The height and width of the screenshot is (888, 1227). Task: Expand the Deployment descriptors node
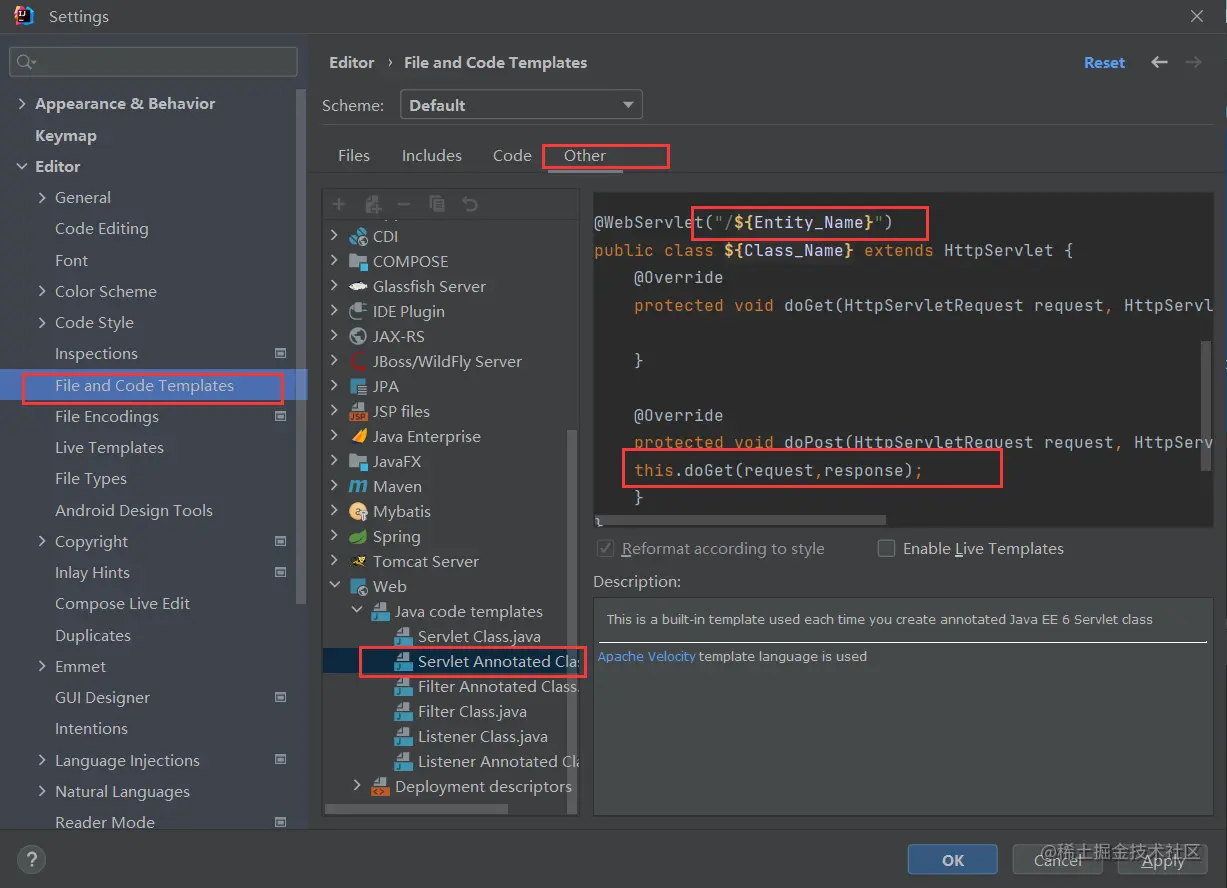[357, 786]
